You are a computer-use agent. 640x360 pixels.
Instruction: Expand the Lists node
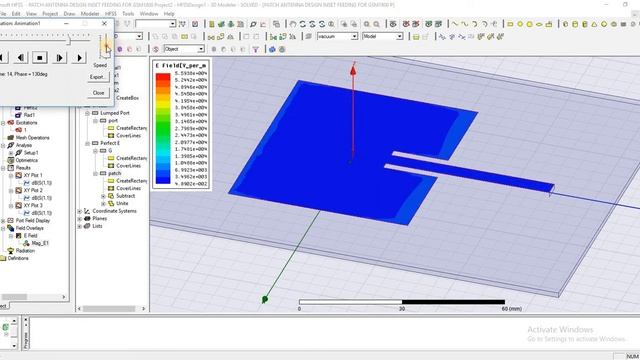[80, 226]
